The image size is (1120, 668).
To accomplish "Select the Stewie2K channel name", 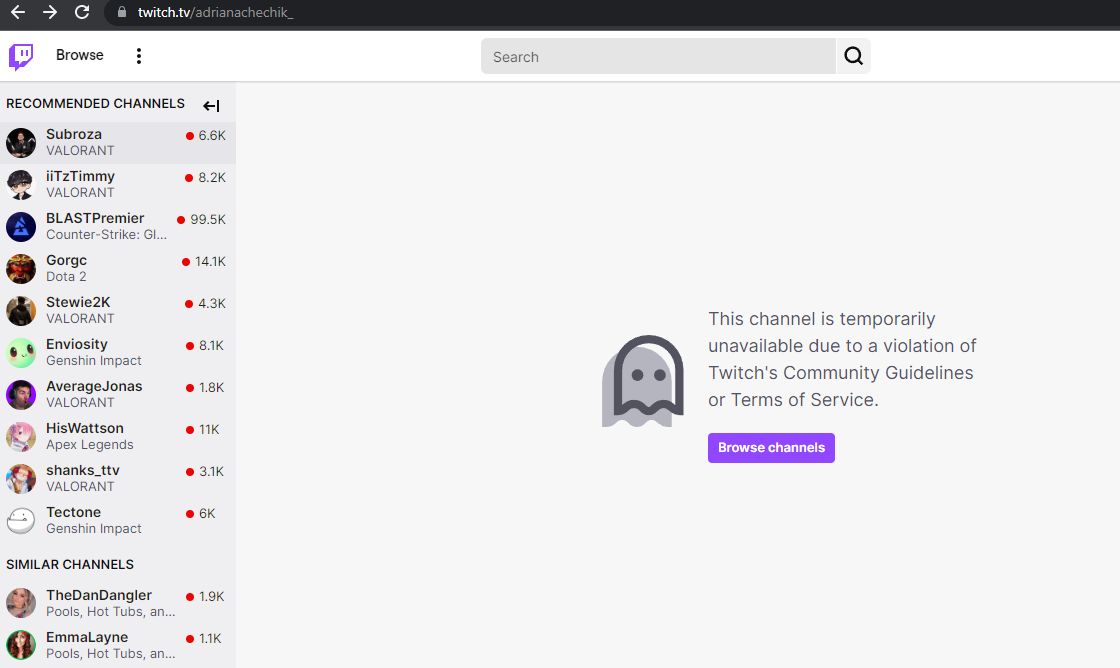I will pyautogui.click(x=78, y=302).
